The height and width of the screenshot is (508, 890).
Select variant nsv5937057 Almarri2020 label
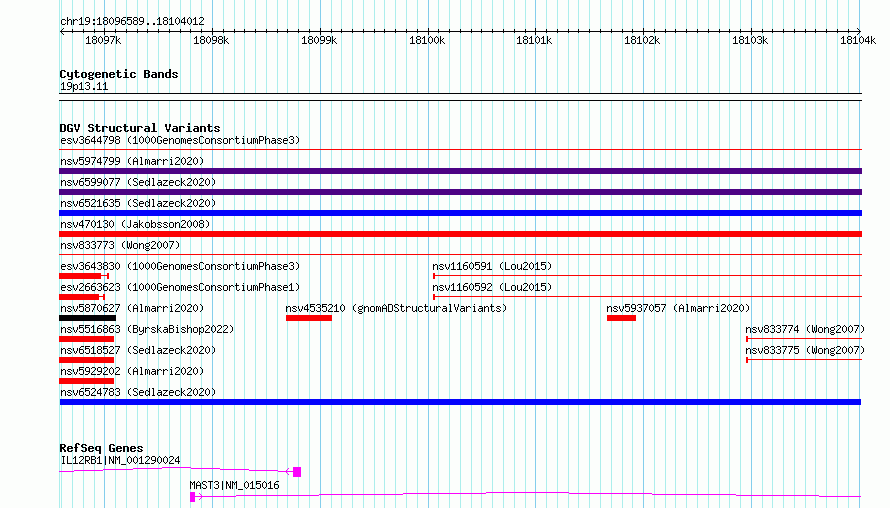(x=678, y=308)
